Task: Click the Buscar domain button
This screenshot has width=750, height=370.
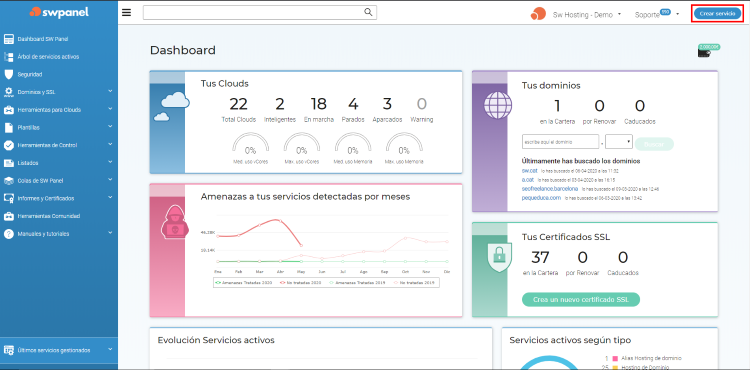Action: (654, 143)
